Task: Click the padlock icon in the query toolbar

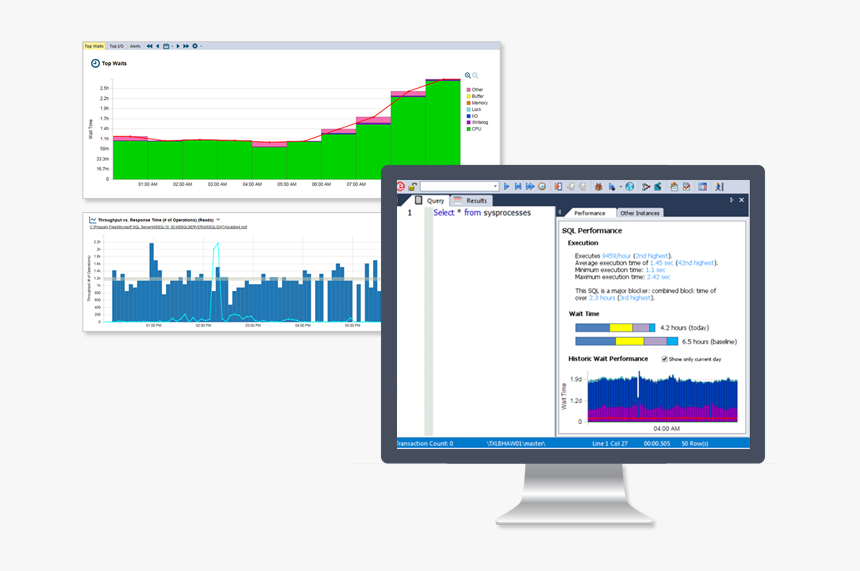Action: (x=412, y=186)
